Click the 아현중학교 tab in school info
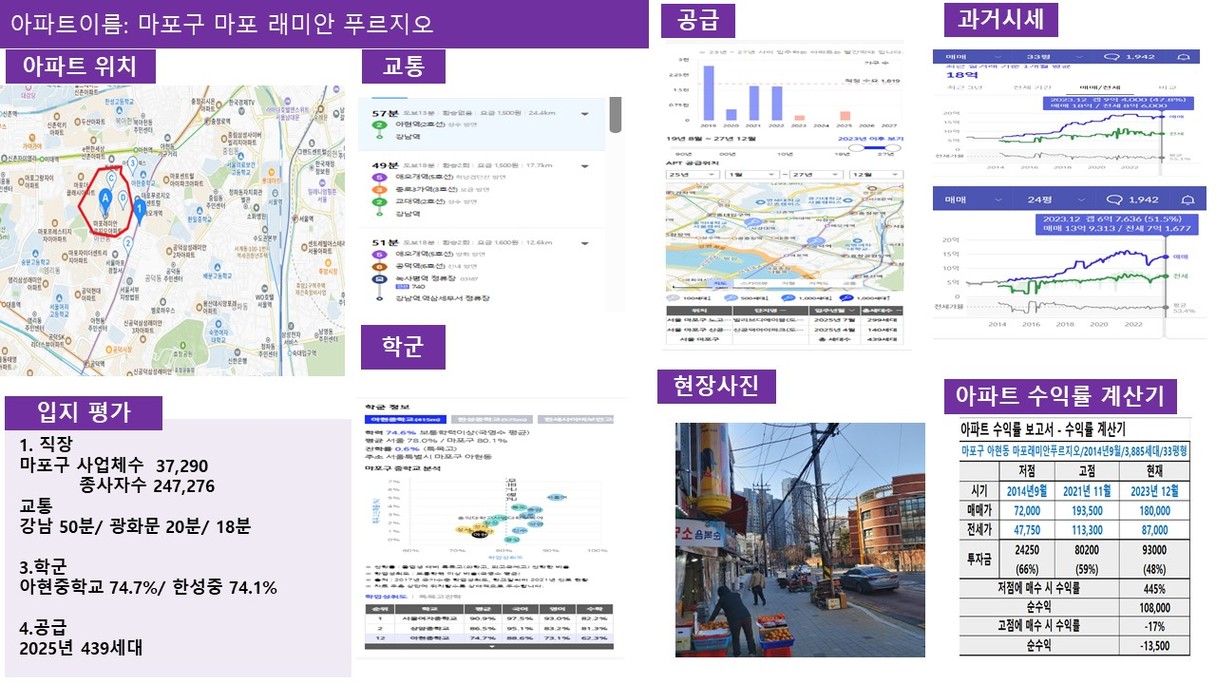This screenshot has width=1216, height=684. (x=408, y=420)
